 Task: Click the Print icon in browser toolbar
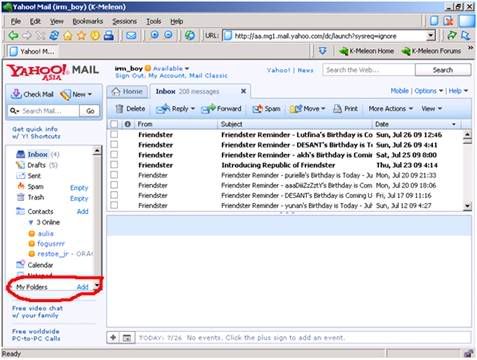(x=109, y=35)
